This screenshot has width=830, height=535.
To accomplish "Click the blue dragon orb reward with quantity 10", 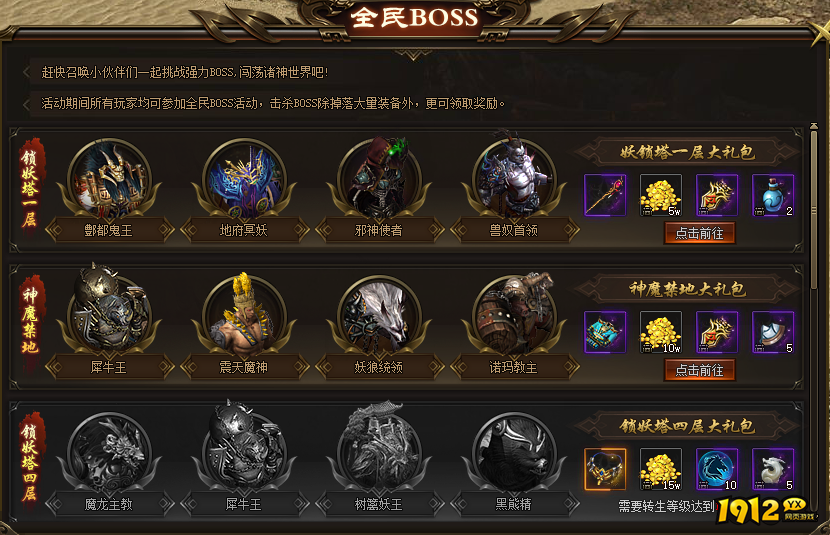I will pyautogui.click(x=717, y=469).
